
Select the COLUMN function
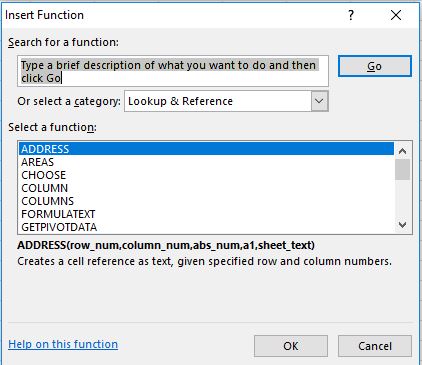(206, 188)
